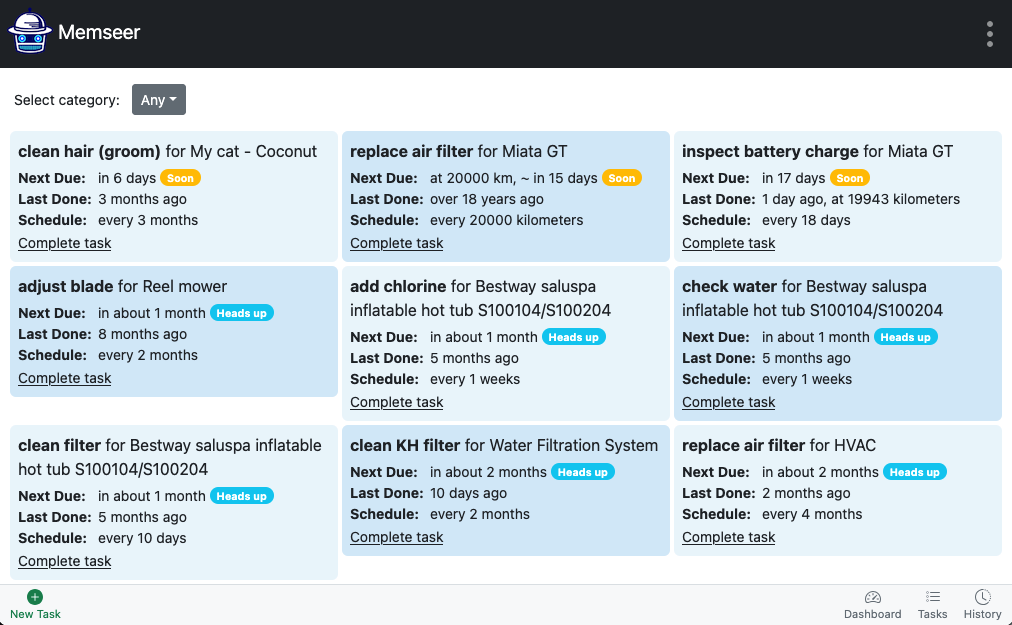
Task: Open the Tasks list icon
Action: (x=933, y=597)
